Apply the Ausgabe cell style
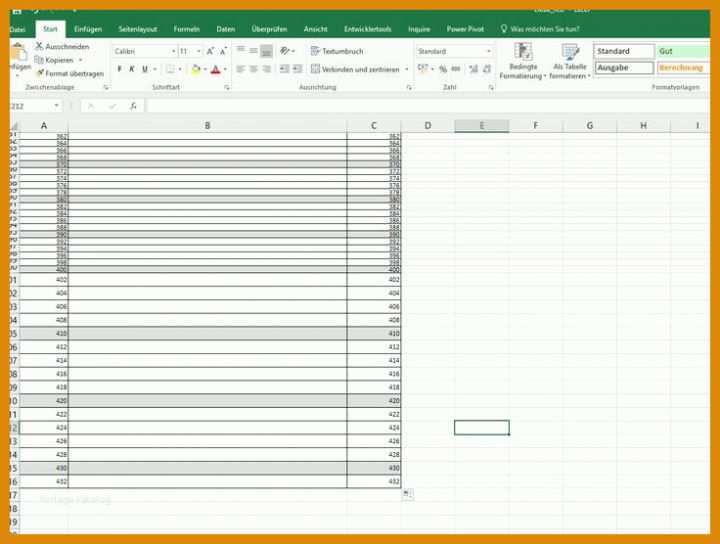 coord(624,67)
